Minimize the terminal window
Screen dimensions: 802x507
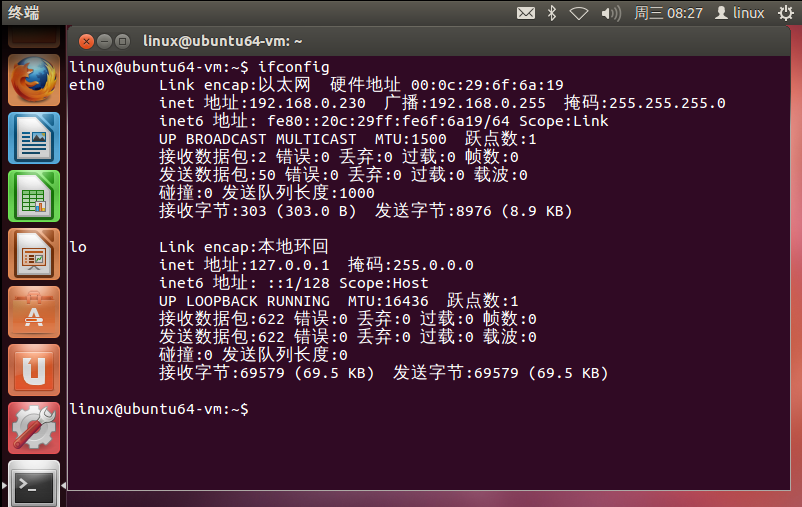tap(104, 41)
